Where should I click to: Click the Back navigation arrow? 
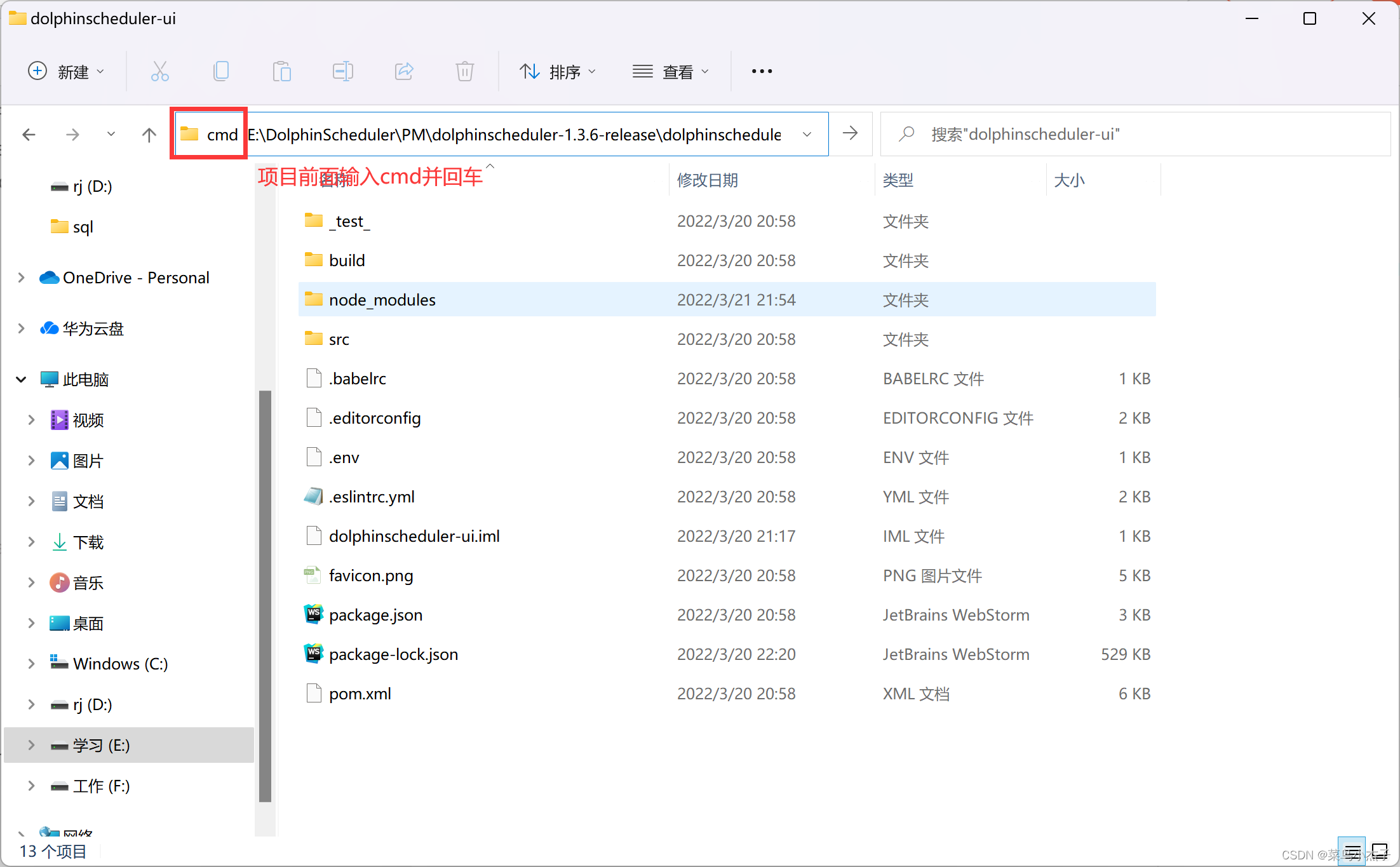click(x=29, y=134)
